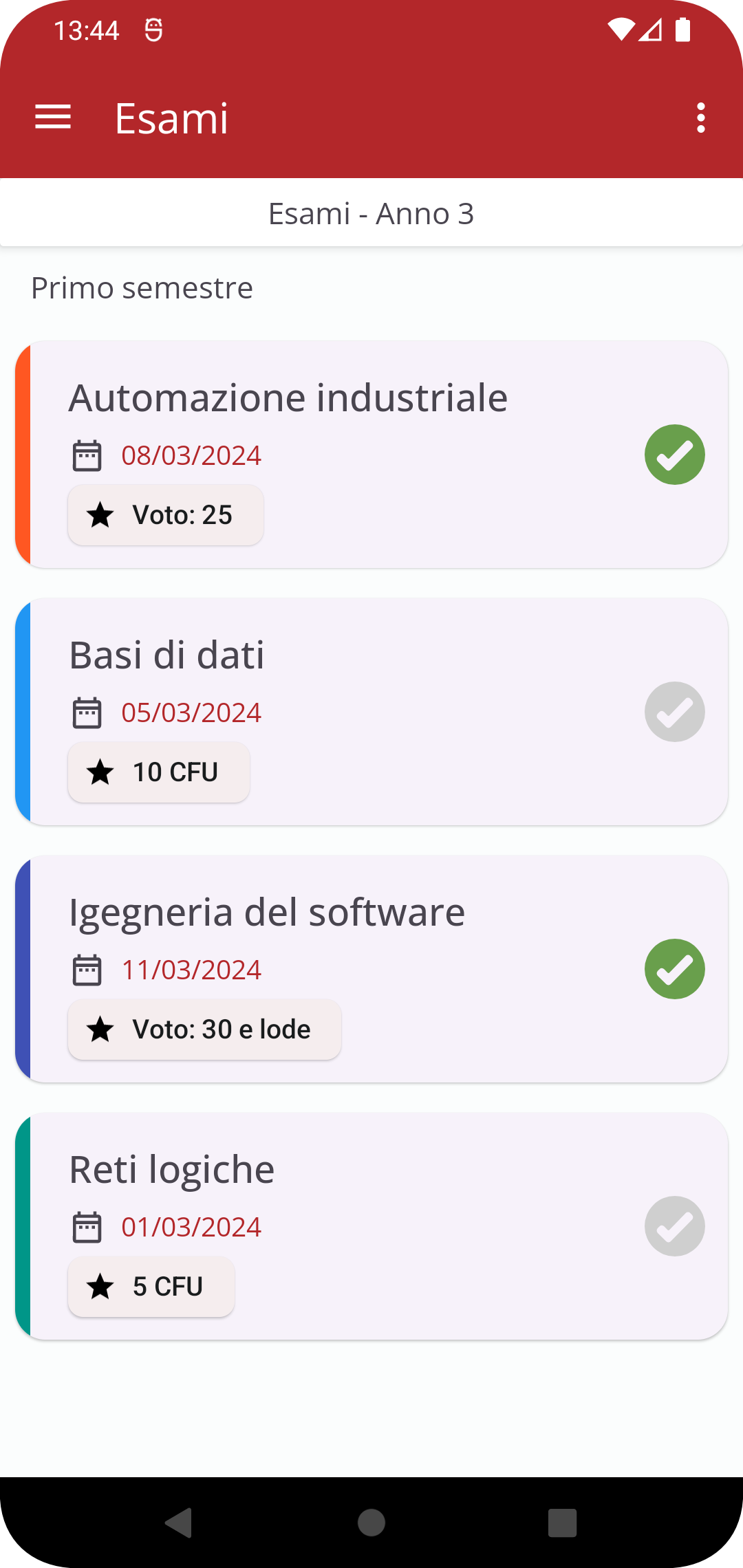Screen dimensions: 743x1568
Task: Click calendar icon for Reti logiche
Action: tap(87, 1227)
